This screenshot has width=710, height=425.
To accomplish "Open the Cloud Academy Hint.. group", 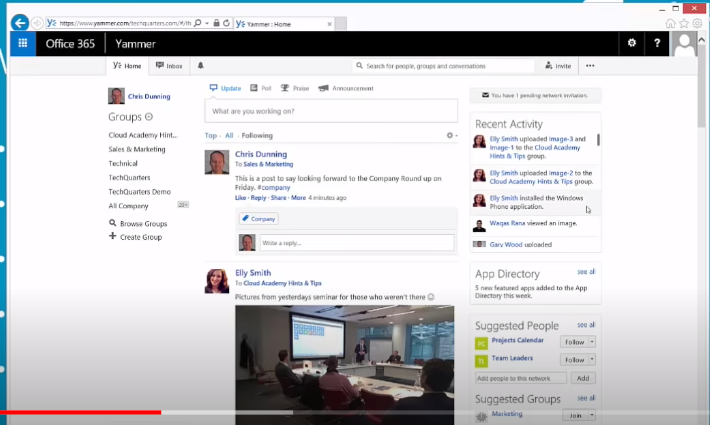I will (143, 135).
